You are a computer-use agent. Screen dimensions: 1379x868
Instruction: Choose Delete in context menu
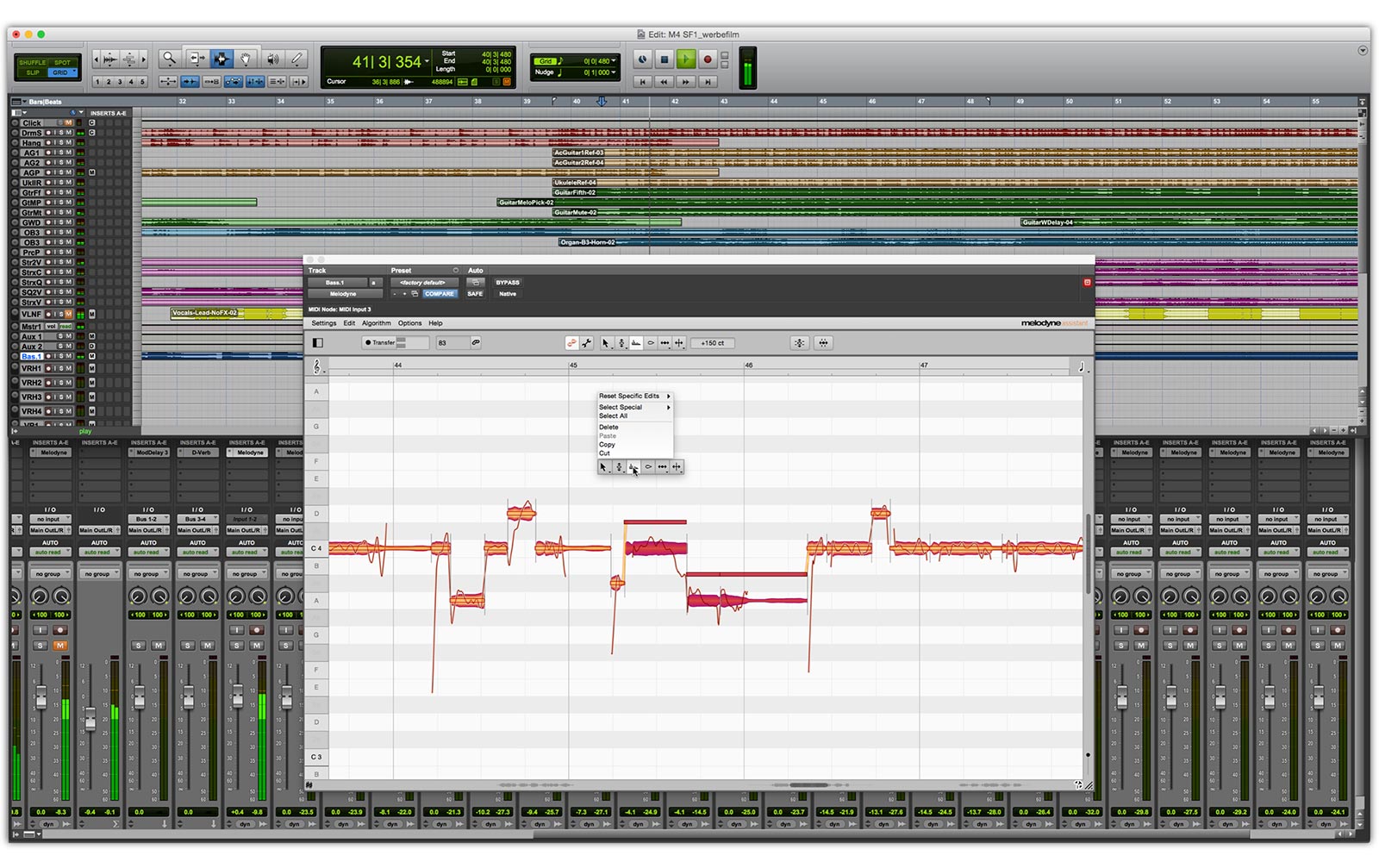point(634,428)
